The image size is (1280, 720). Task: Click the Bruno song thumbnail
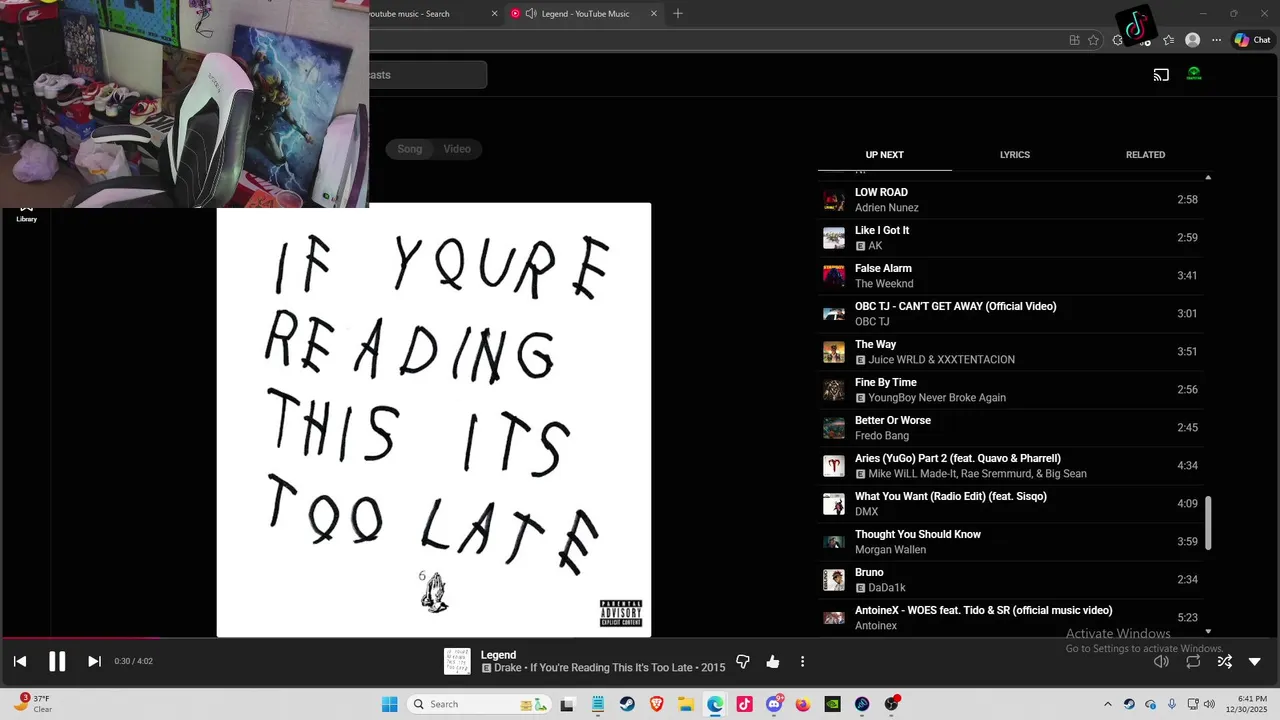coord(834,580)
